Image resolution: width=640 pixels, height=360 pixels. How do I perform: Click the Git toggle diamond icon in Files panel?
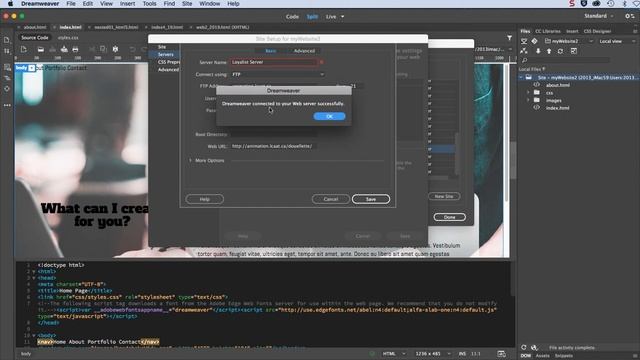(x=534, y=41)
